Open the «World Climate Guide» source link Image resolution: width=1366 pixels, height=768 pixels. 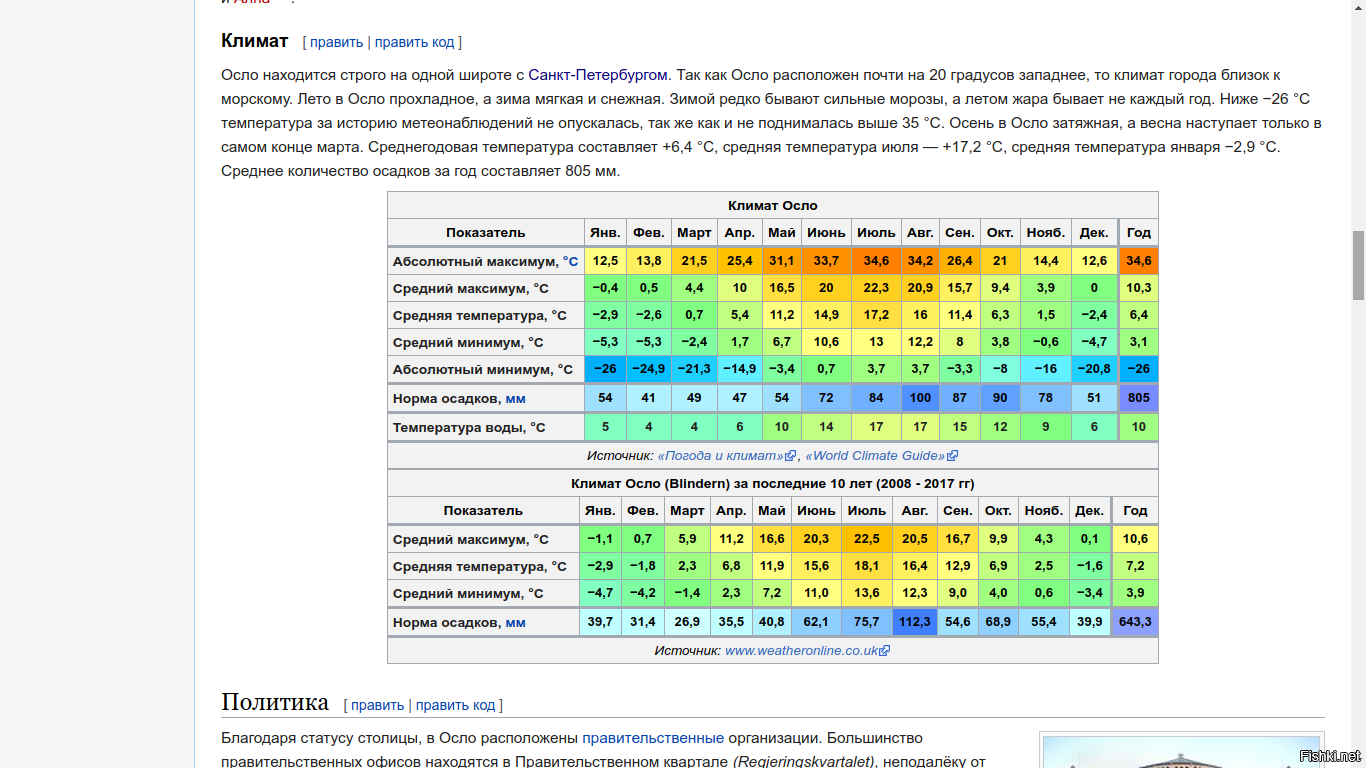click(875, 456)
